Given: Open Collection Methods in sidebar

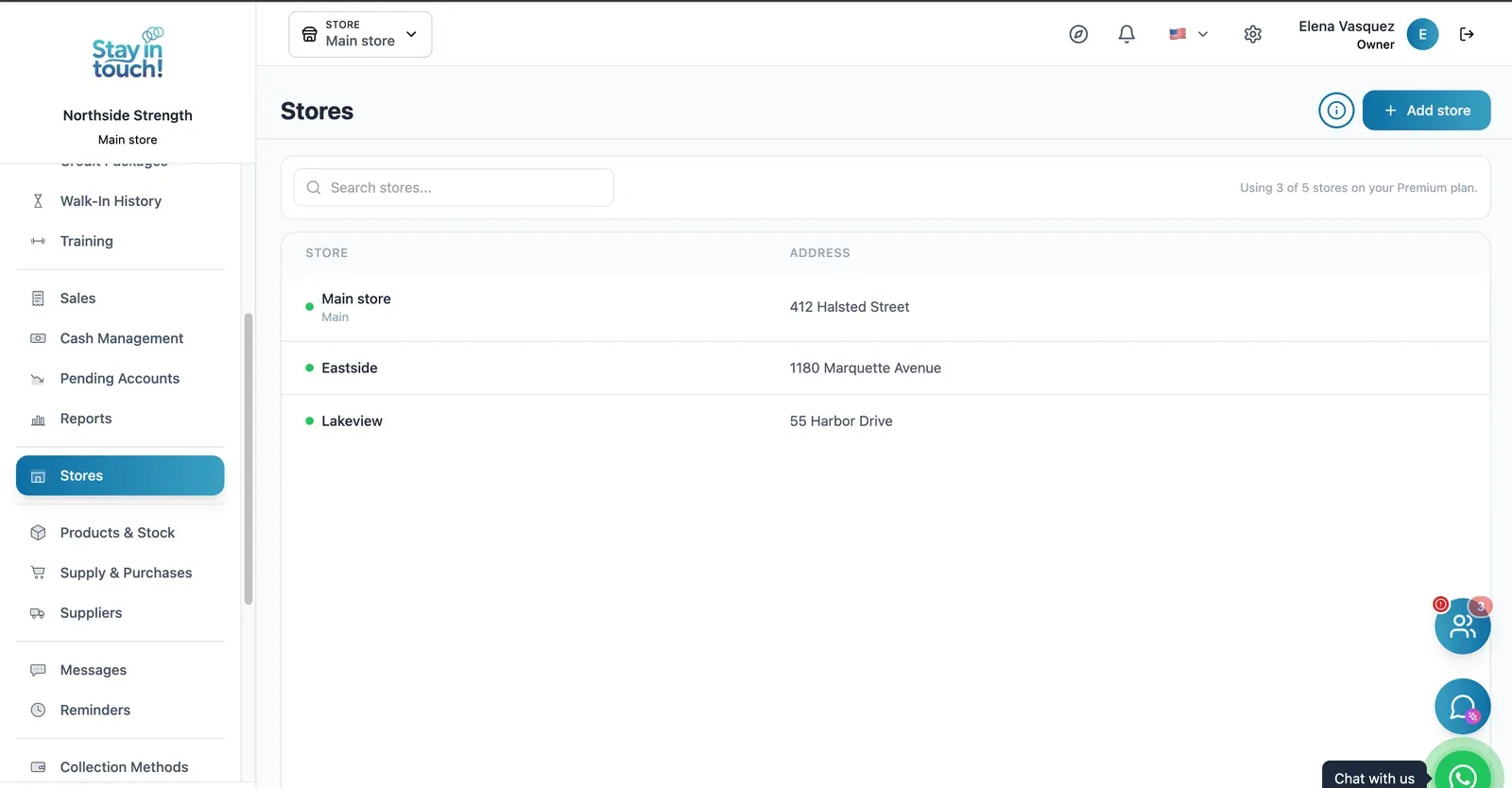Looking at the screenshot, I should 120,767.
